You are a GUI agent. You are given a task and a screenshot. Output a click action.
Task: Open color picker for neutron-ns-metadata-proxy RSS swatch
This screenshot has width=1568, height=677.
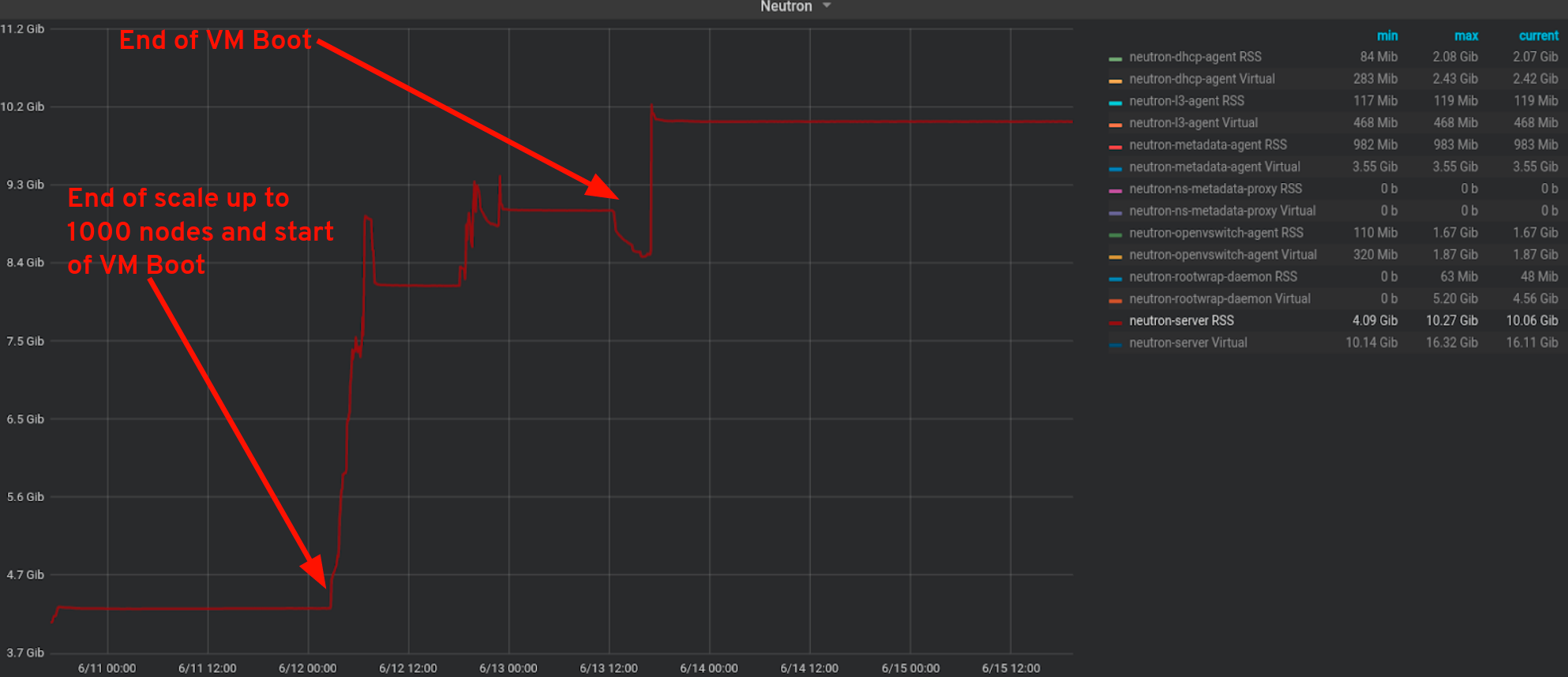click(1115, 192)
